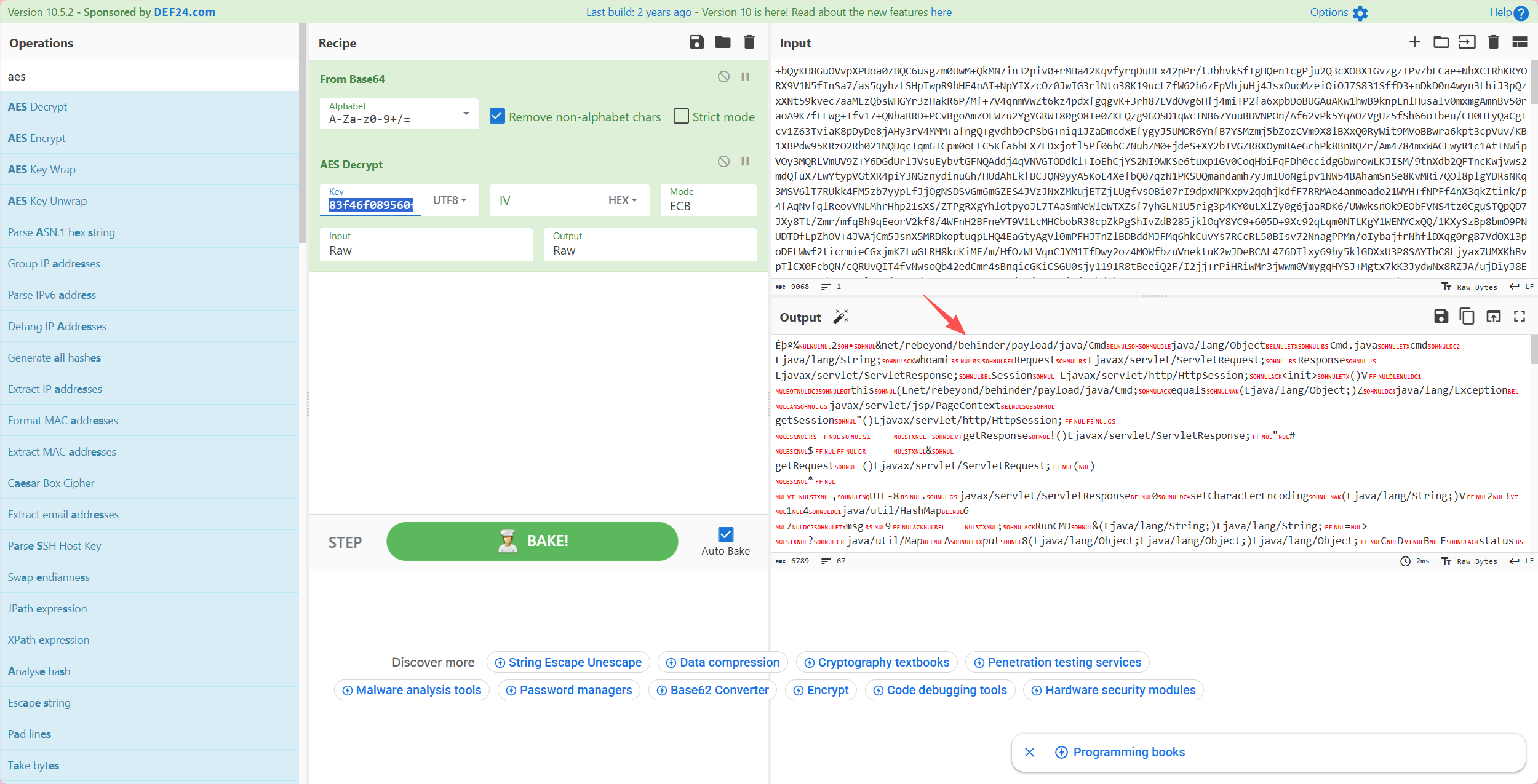Add a new input tab
Image resolution: width=1538 pixels, height=784 pixels.
point(1414,42)
